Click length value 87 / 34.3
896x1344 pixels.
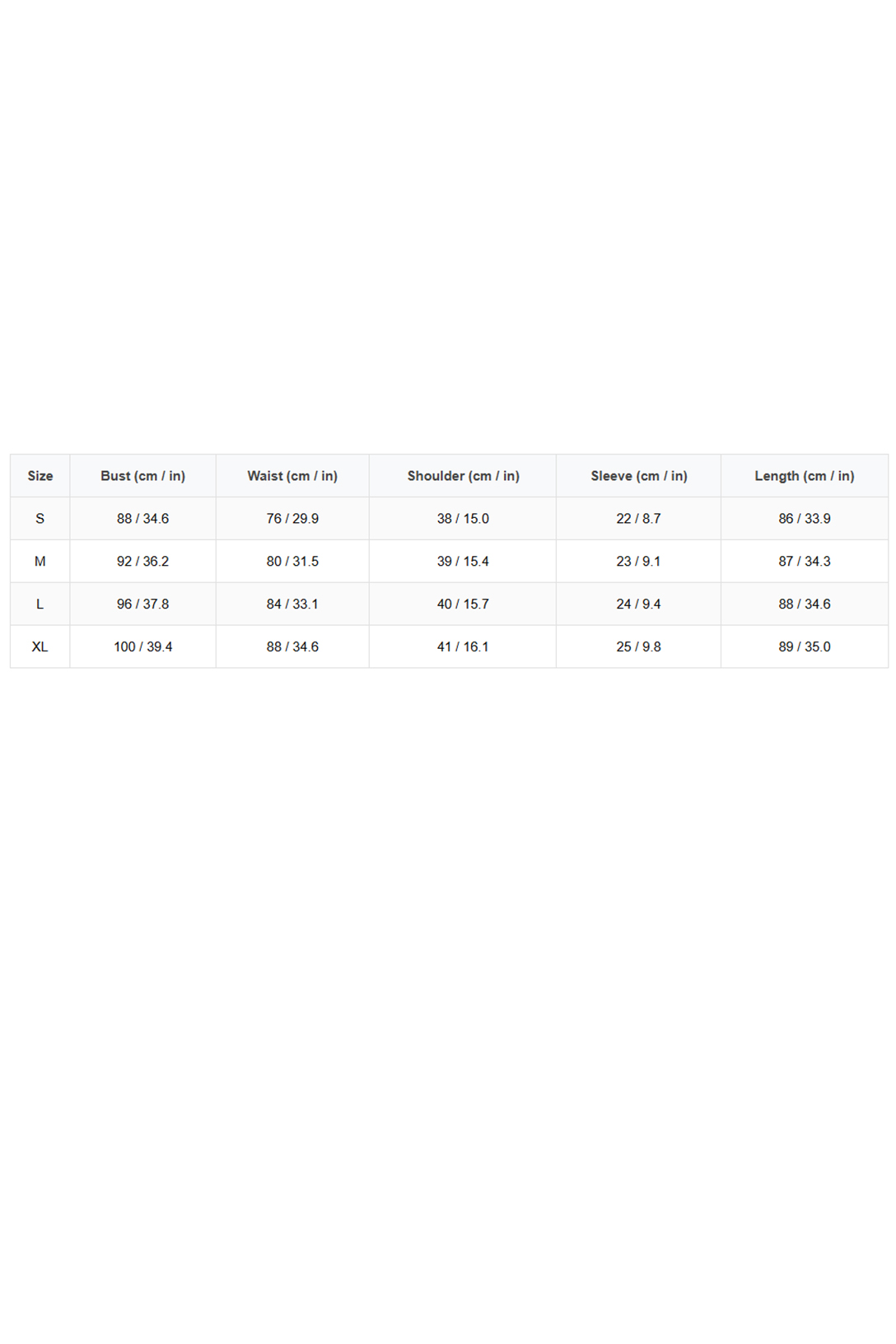coord(805,562)
